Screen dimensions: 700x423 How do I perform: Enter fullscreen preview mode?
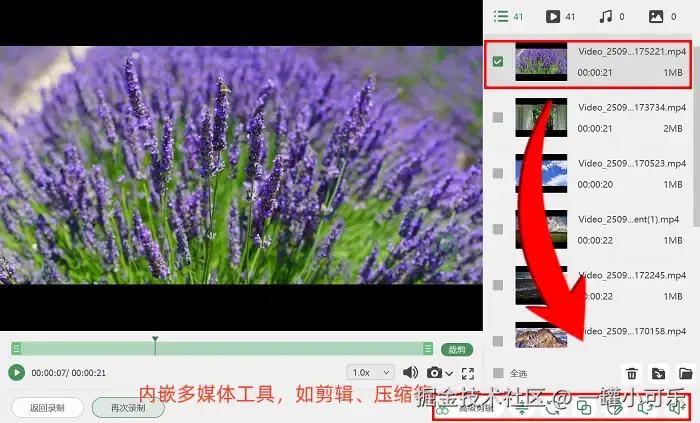click(x=468, y=373)
